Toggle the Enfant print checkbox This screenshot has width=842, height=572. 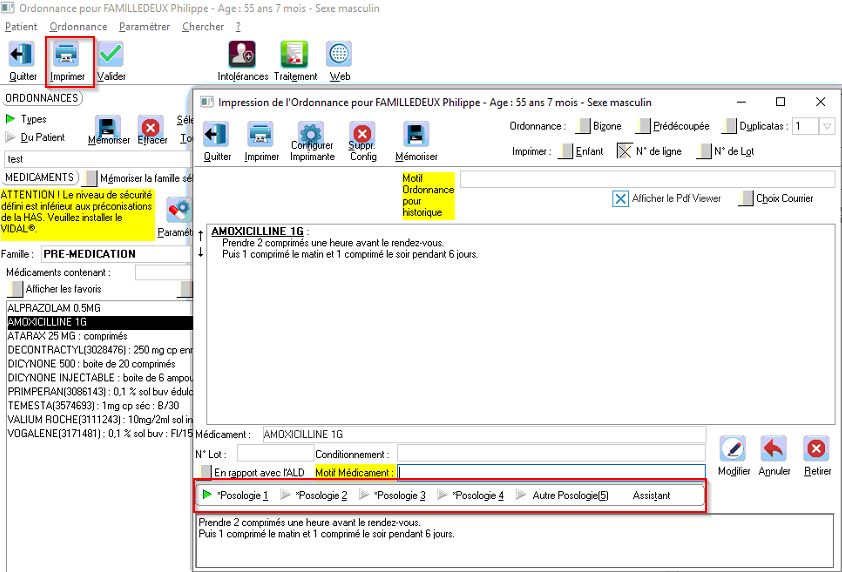point(565,151)
